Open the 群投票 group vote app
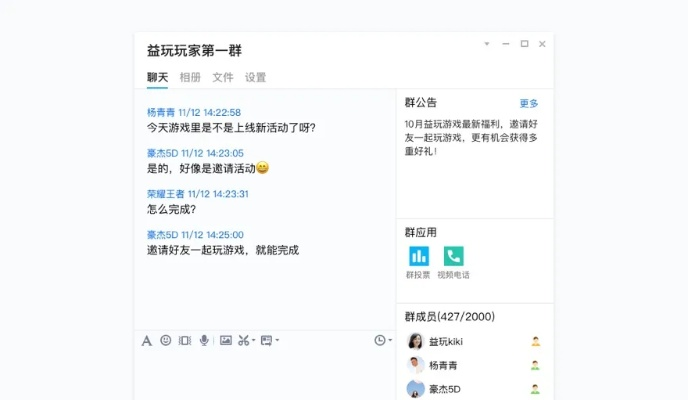Image resolution: width=688 pixels, height=400 pixels. tap(418, 256)
